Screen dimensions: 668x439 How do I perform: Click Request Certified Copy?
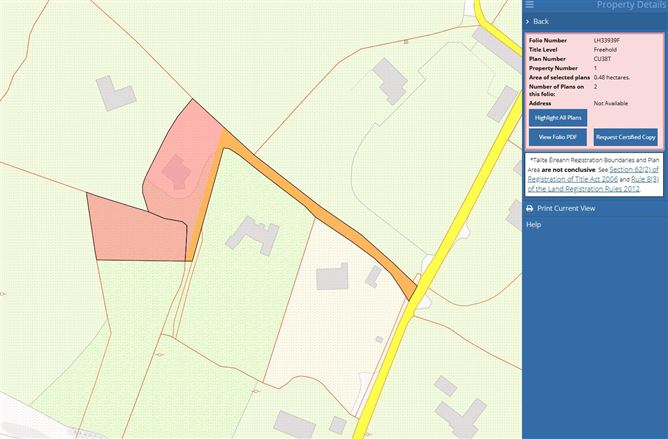click(x=625, y=136)
